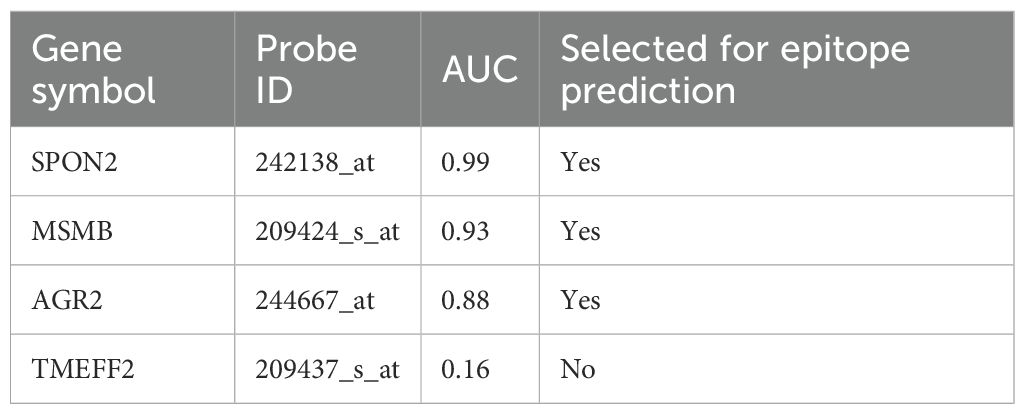Select the SPON2 gene cell
The height and width of the screenshot is (414, 1025).
tap(76, 162)
